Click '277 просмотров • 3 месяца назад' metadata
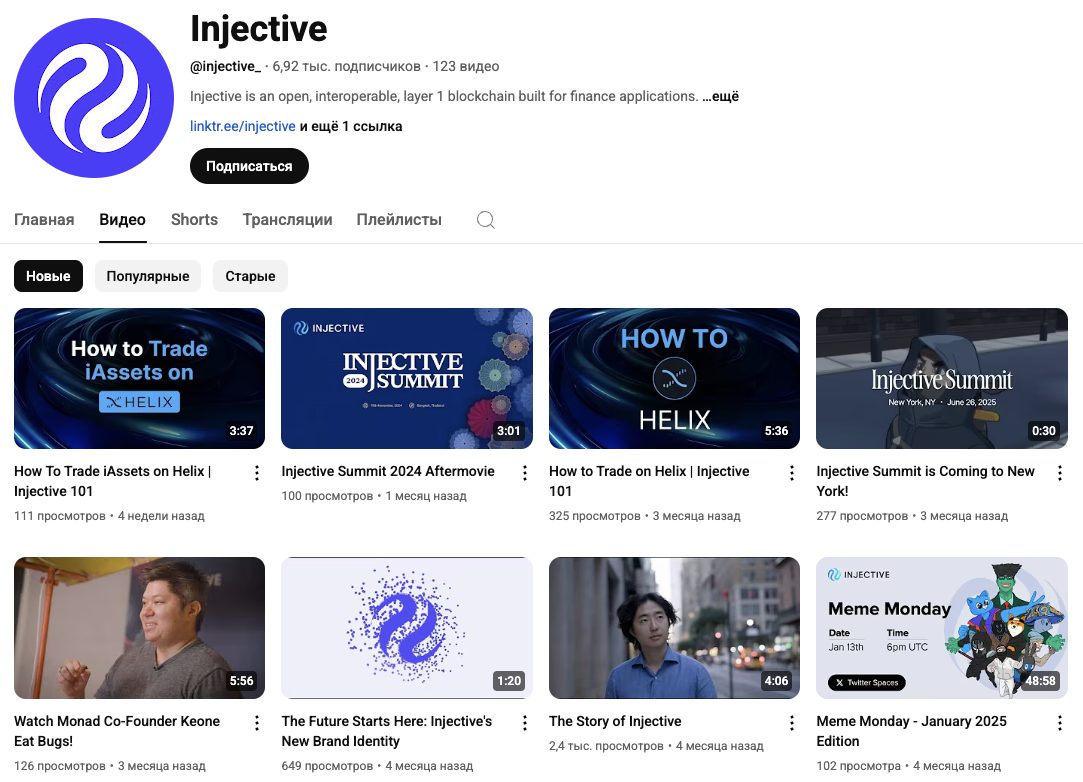 coord(912,516)
